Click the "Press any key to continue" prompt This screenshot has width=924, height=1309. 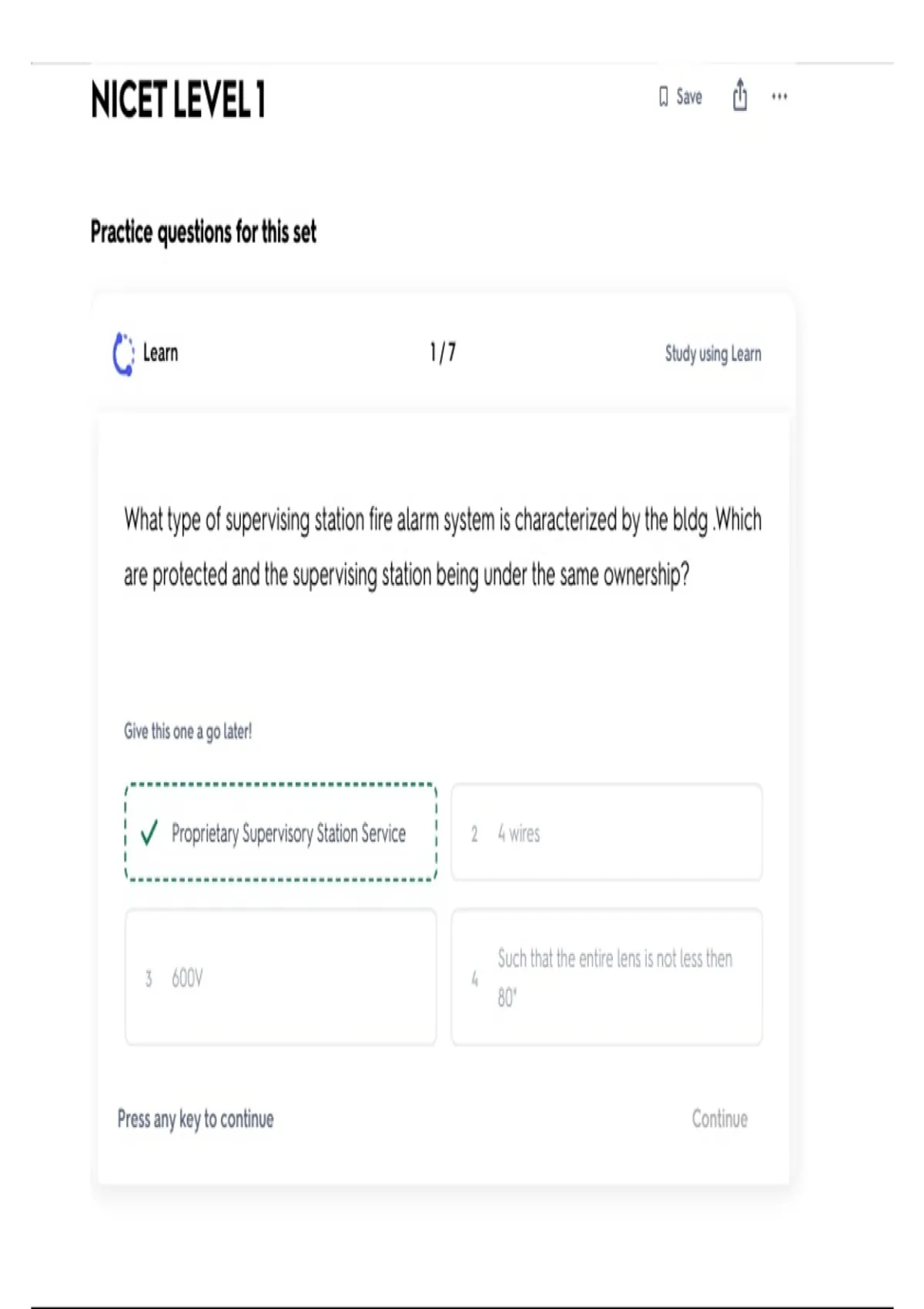196,1119
